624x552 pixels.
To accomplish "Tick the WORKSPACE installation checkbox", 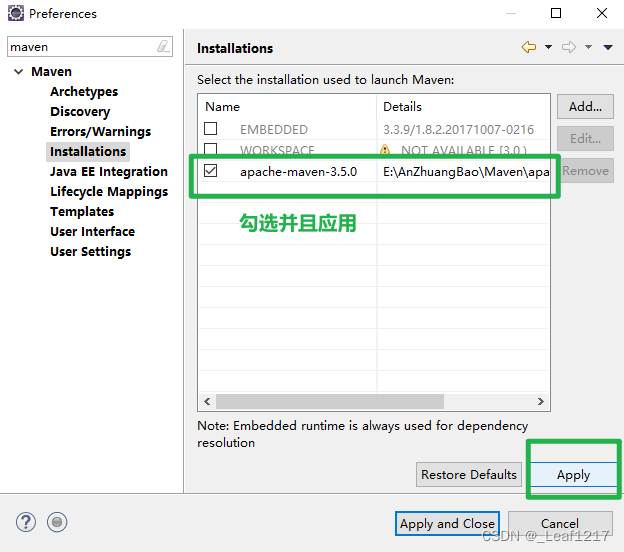I will click(211, 149).
